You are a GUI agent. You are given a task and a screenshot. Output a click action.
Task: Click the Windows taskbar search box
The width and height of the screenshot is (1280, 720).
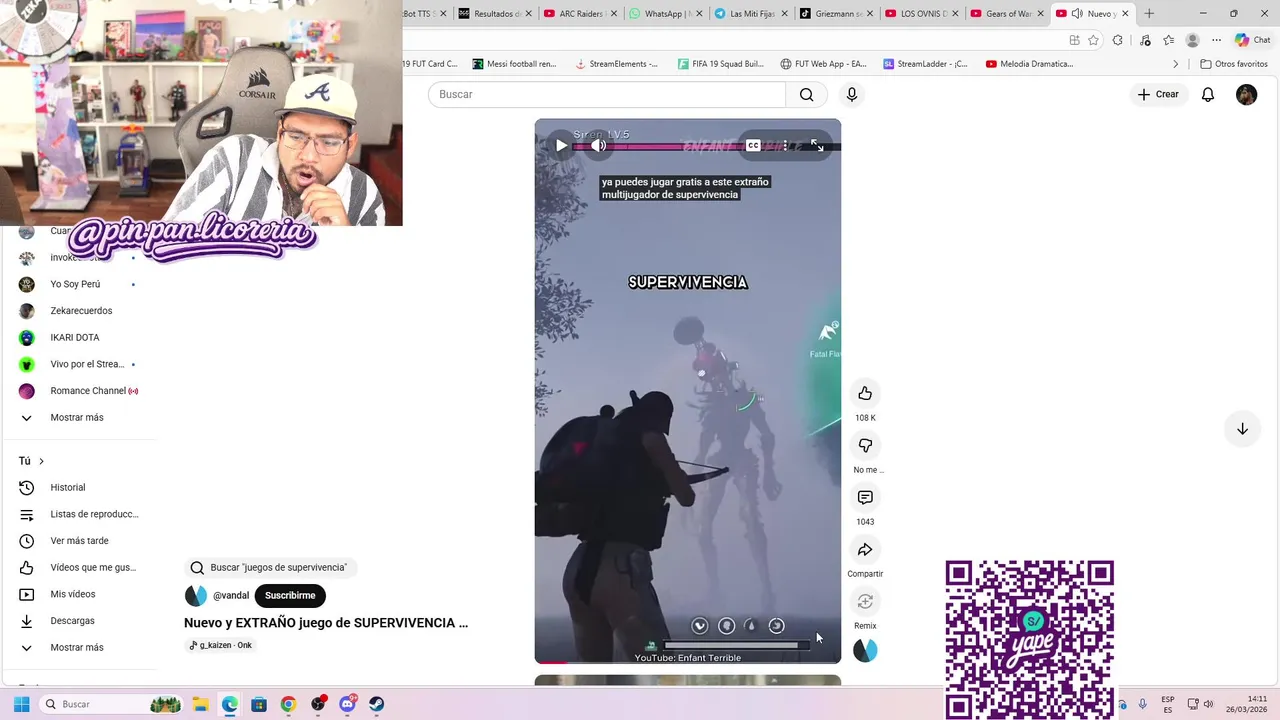click(111, 704)
